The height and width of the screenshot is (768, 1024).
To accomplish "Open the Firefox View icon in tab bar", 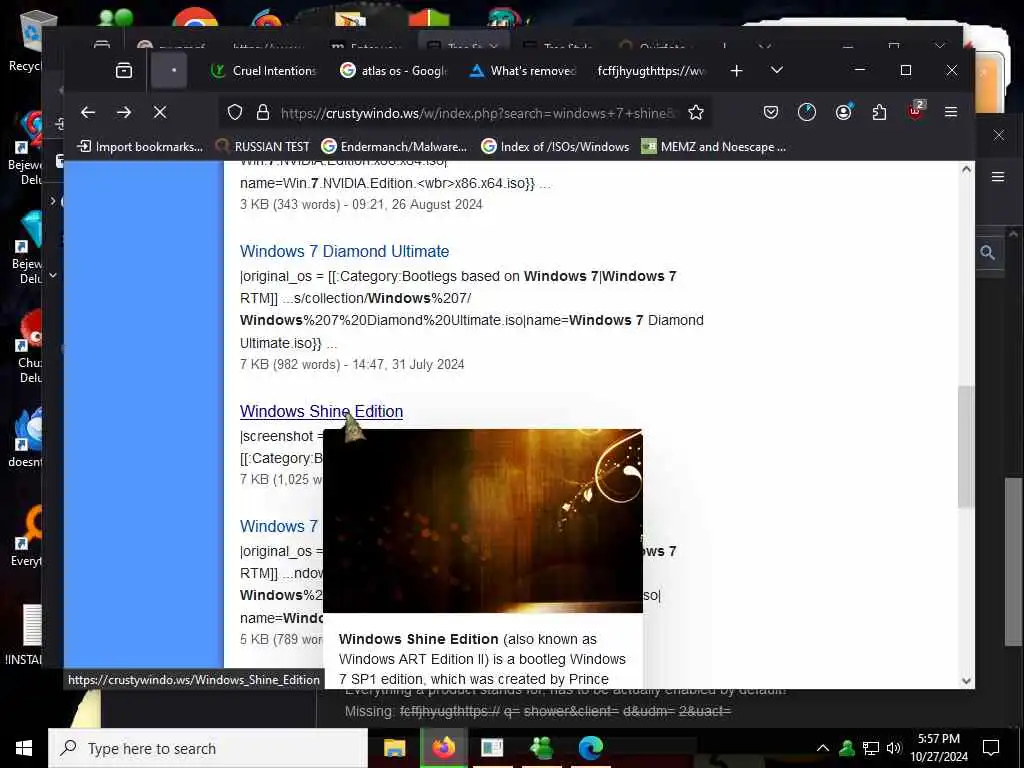I will click(124, 71).
